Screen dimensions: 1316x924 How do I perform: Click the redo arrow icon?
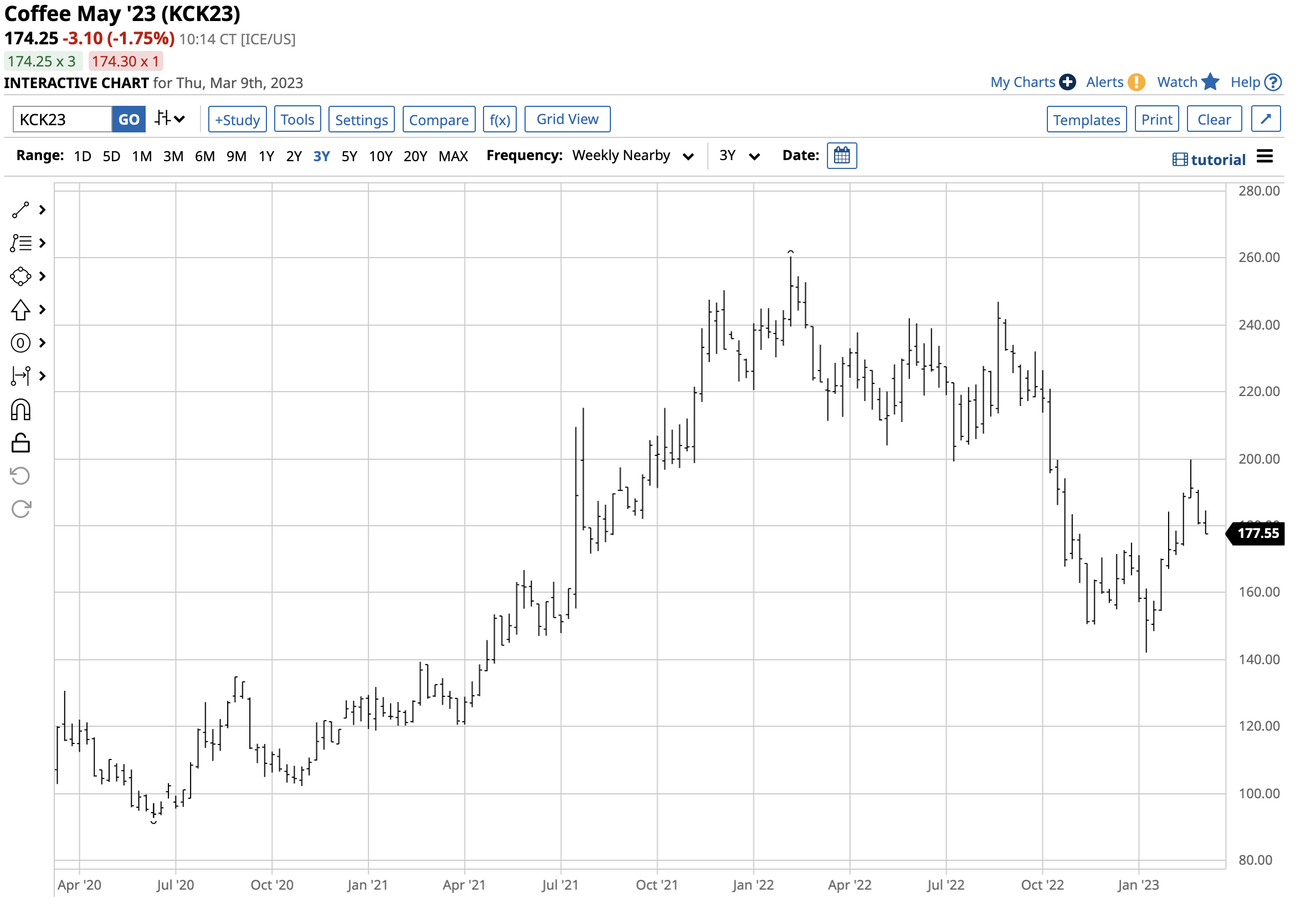[x=20, y=510]
